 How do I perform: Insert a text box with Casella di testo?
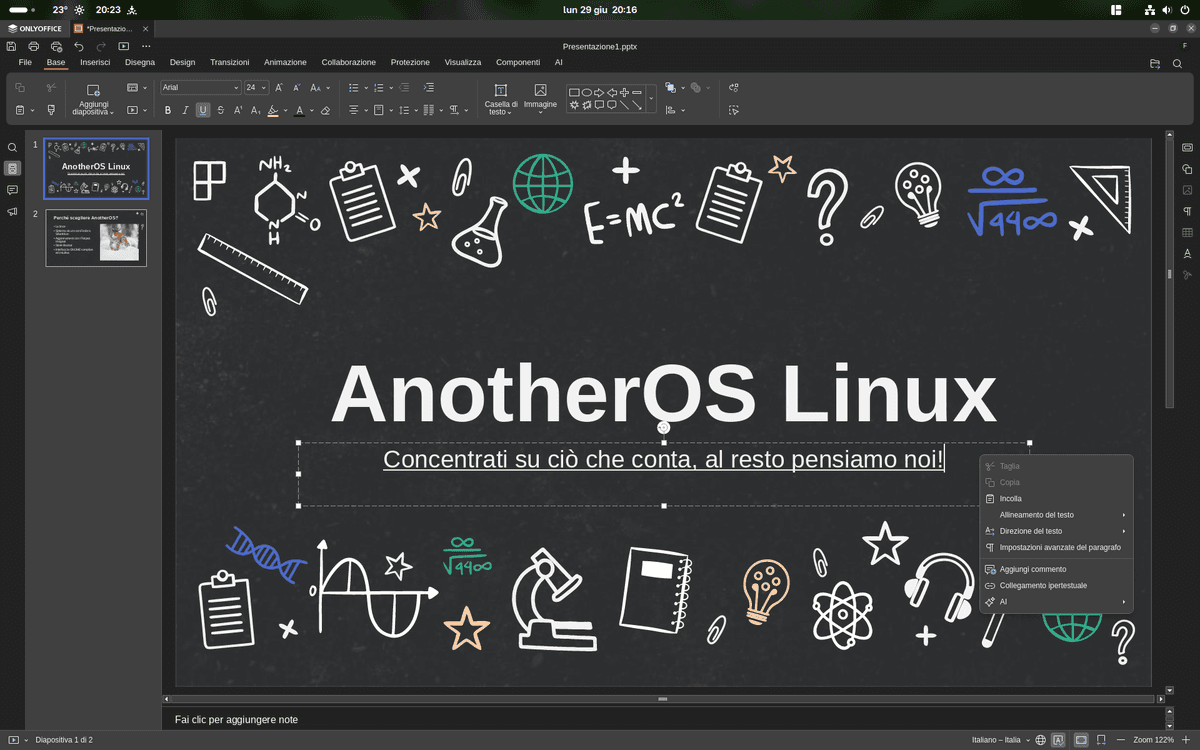tap(501, 98)
